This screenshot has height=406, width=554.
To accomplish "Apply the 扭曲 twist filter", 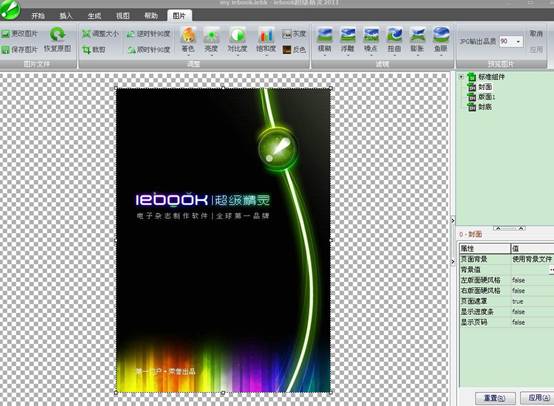I will click(394, 40).
